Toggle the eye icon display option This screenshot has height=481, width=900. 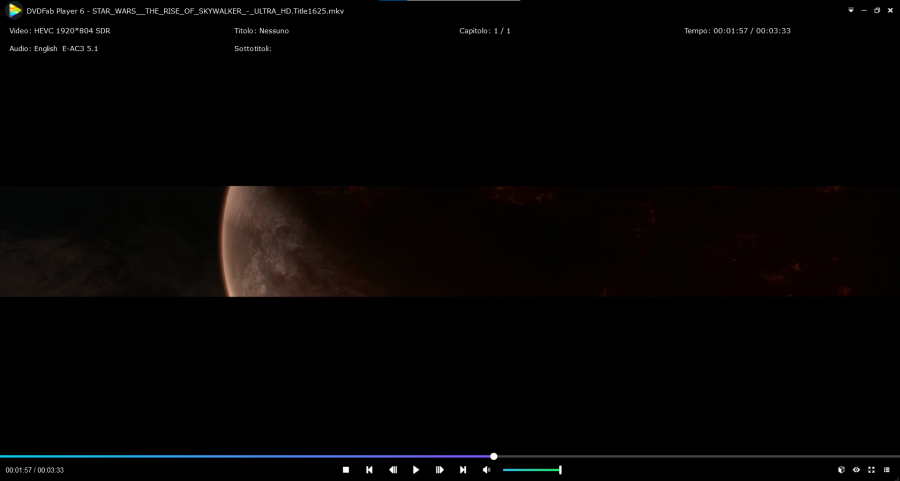856,470
